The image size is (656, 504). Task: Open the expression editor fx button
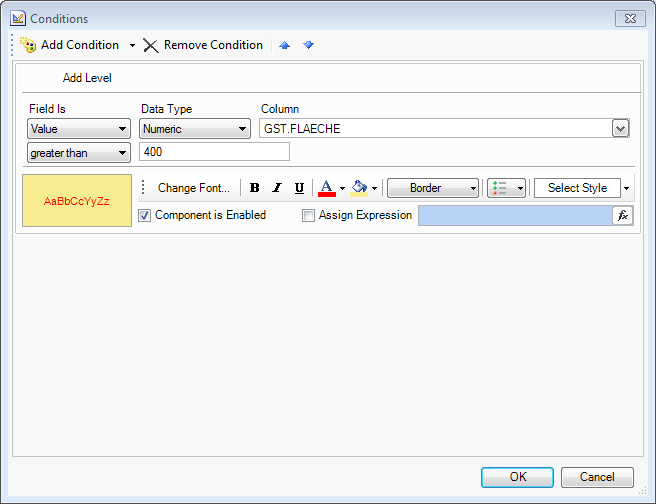[622, 215]
